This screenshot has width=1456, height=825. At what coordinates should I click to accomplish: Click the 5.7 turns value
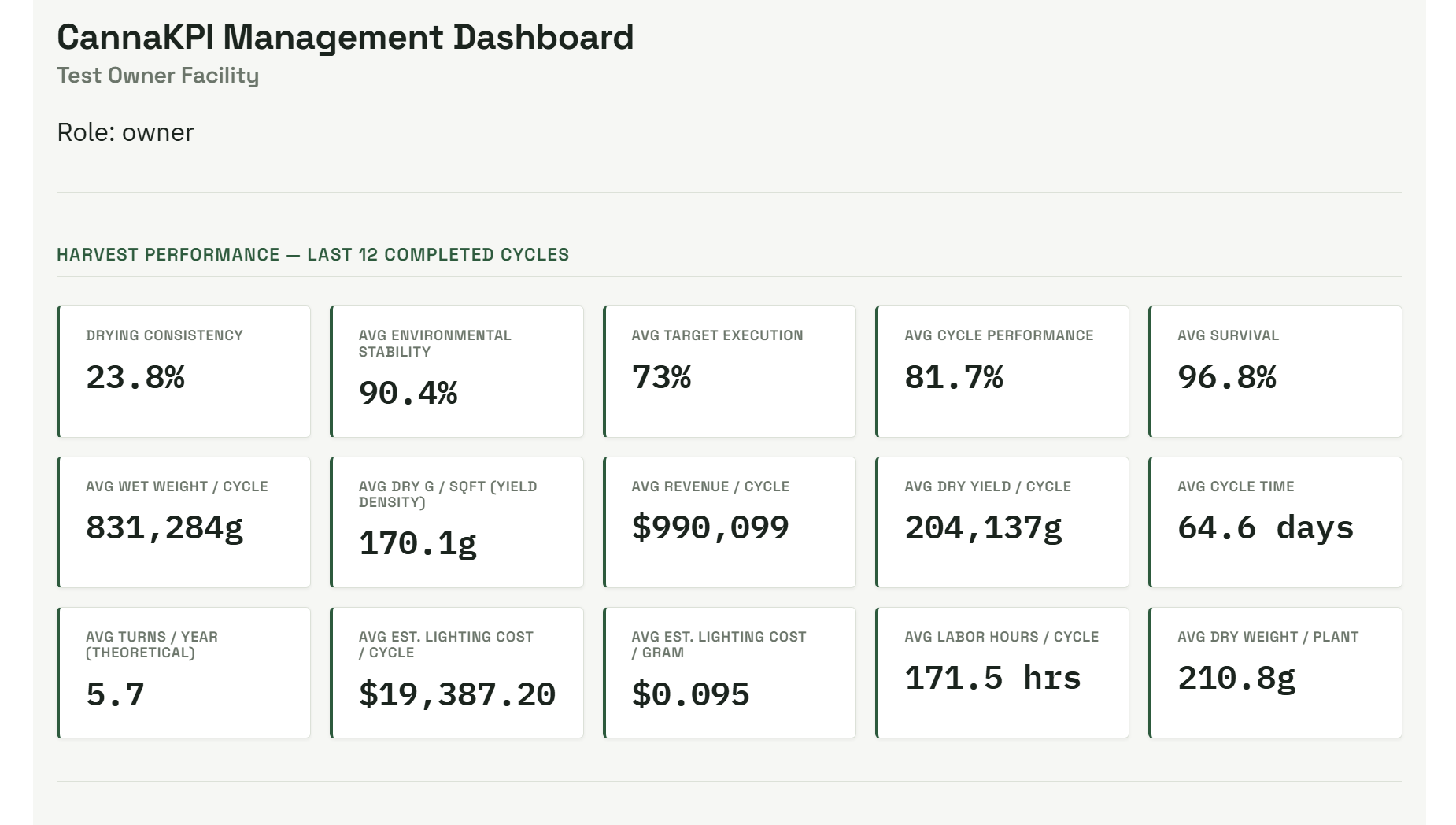pos(115,694)
